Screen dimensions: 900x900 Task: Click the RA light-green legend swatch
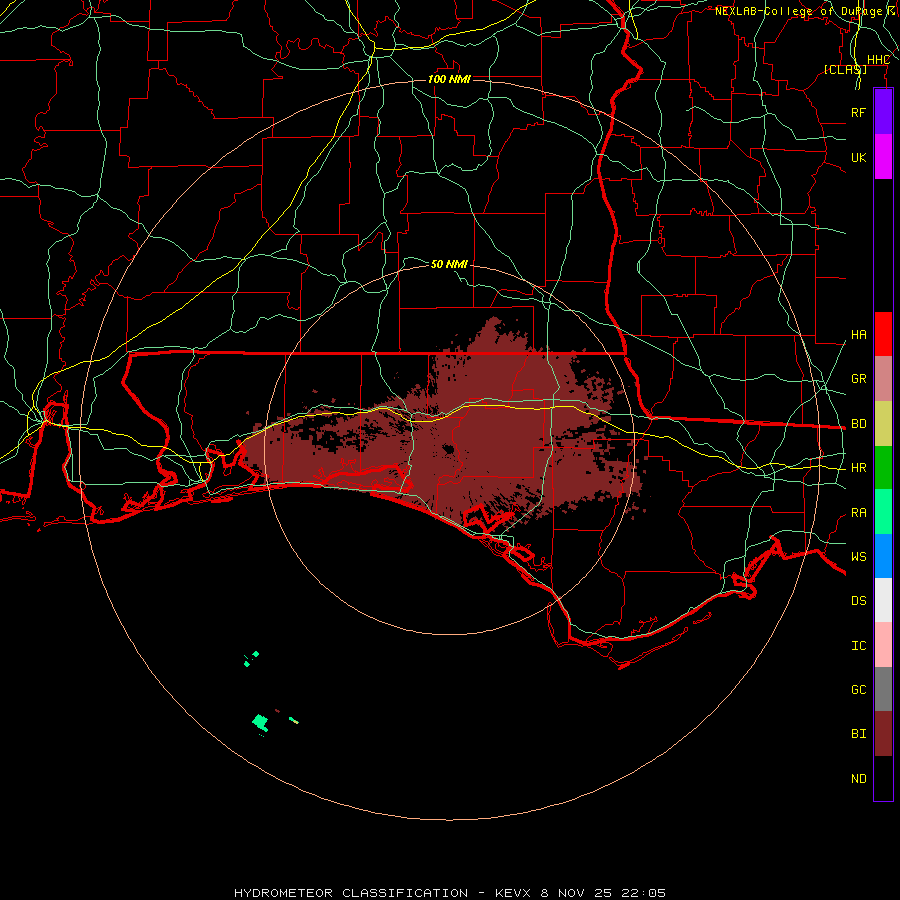coord(883,512)
